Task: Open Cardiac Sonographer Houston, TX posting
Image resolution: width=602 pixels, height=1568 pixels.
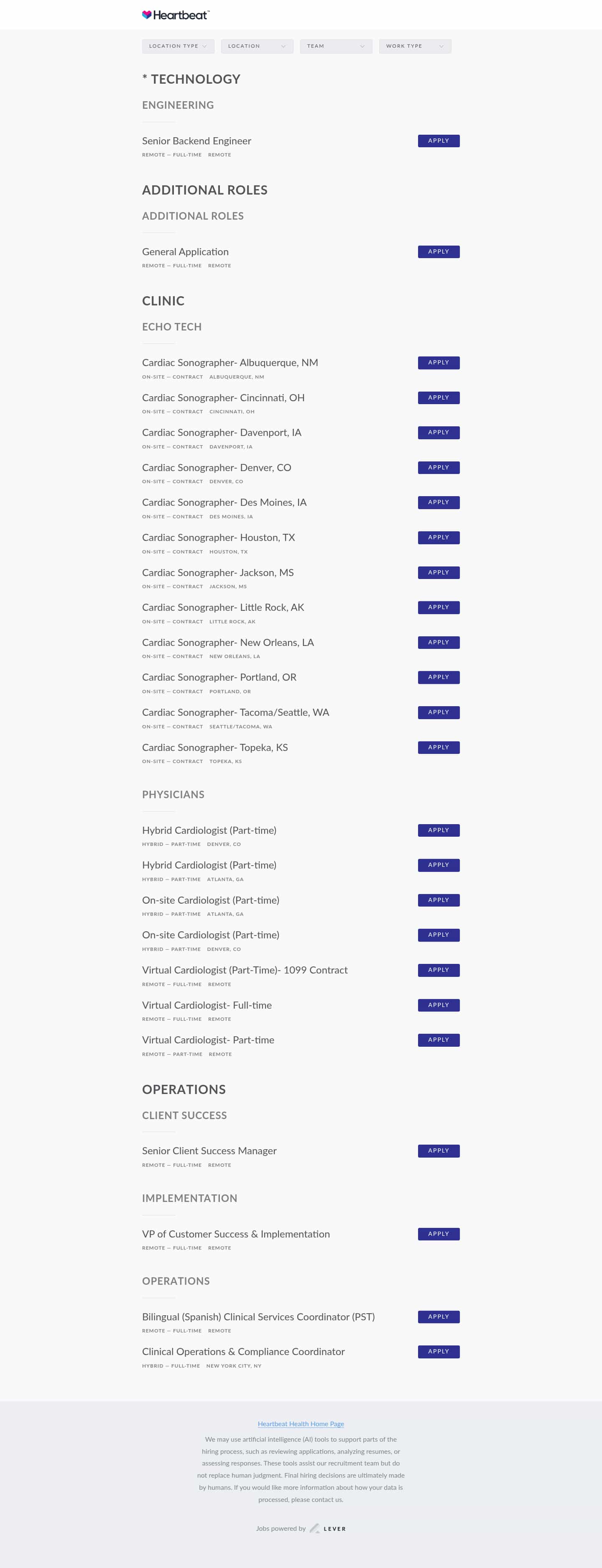Action: 218,538
